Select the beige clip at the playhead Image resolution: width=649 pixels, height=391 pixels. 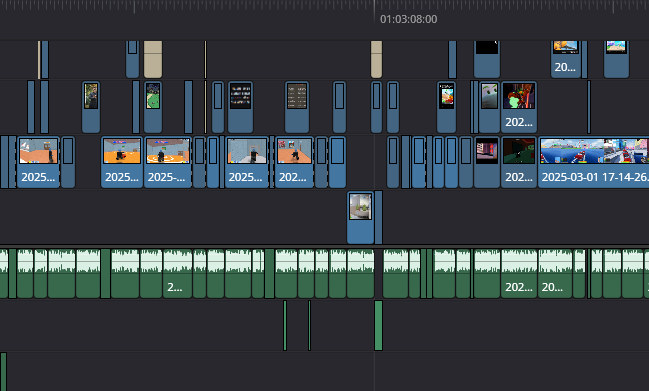point(376,59)
